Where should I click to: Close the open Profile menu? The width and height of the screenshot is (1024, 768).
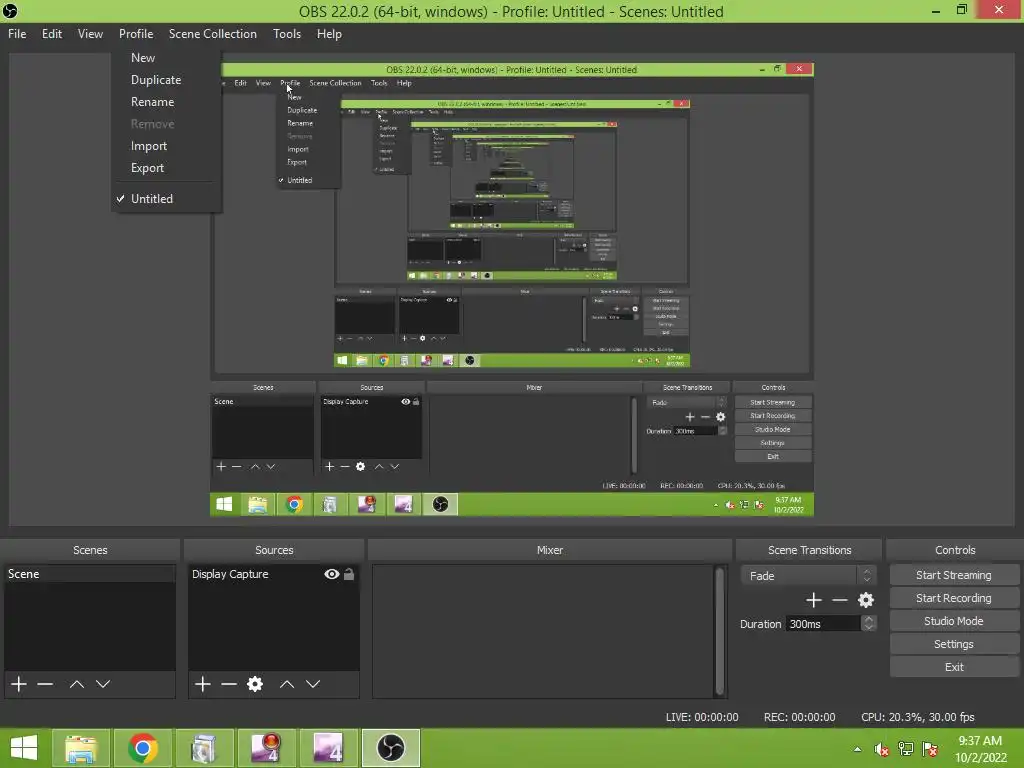click(x=136, y=34)
